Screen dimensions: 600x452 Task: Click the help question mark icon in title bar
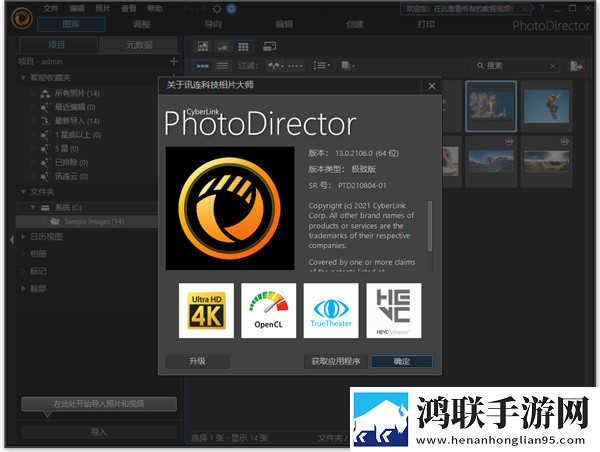(542, 8)
